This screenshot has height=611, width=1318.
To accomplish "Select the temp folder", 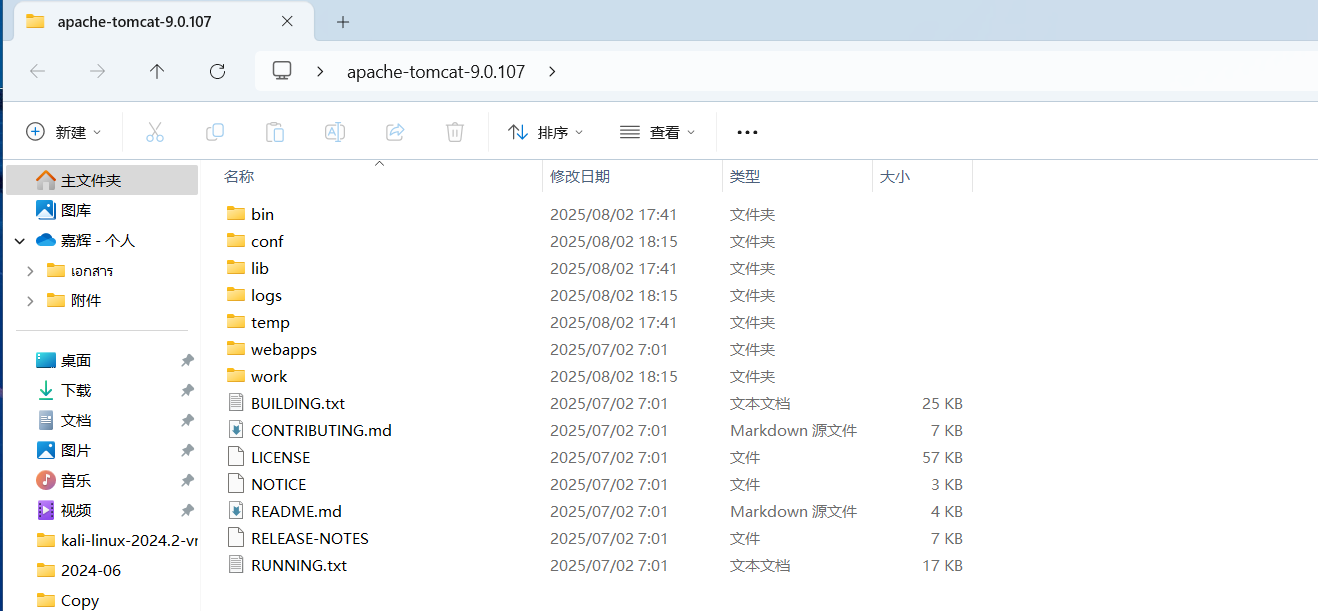I will [270, 322].
